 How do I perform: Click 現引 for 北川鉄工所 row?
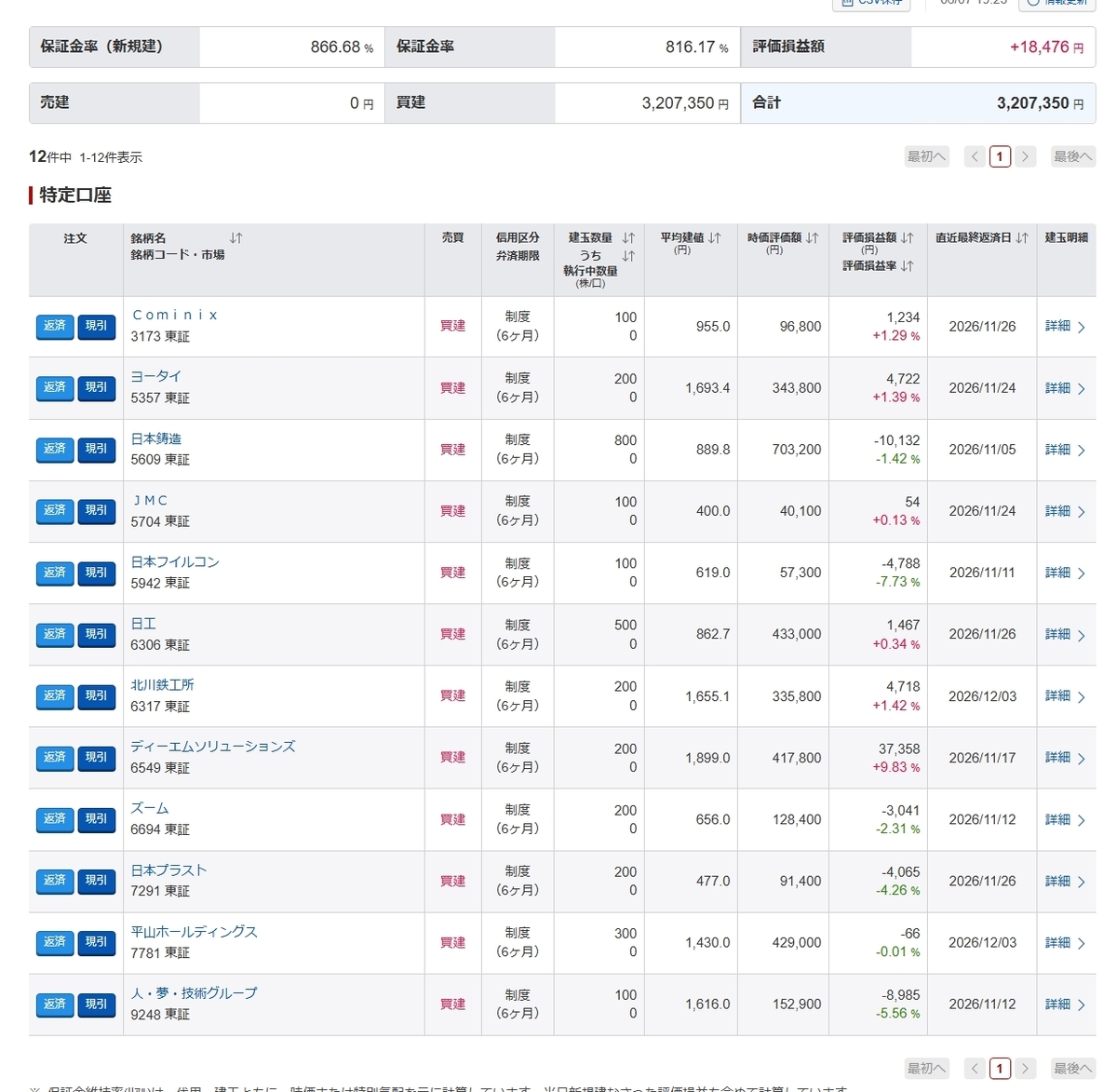97,696
